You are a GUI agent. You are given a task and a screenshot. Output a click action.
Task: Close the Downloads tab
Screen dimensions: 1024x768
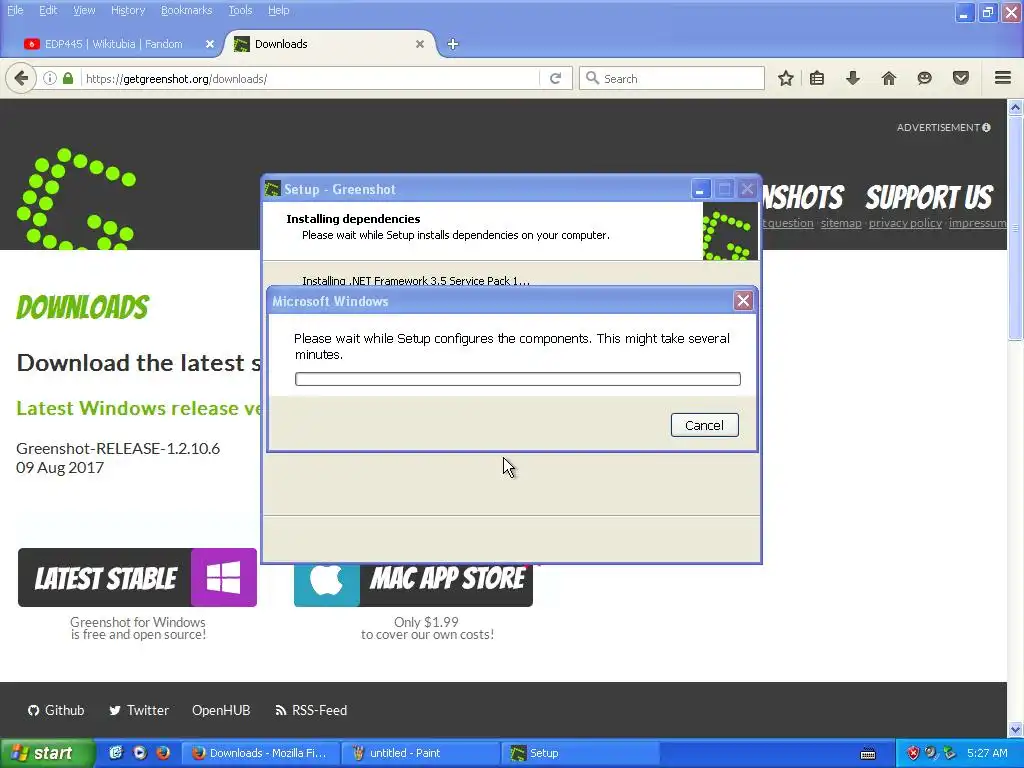(420, 44)
